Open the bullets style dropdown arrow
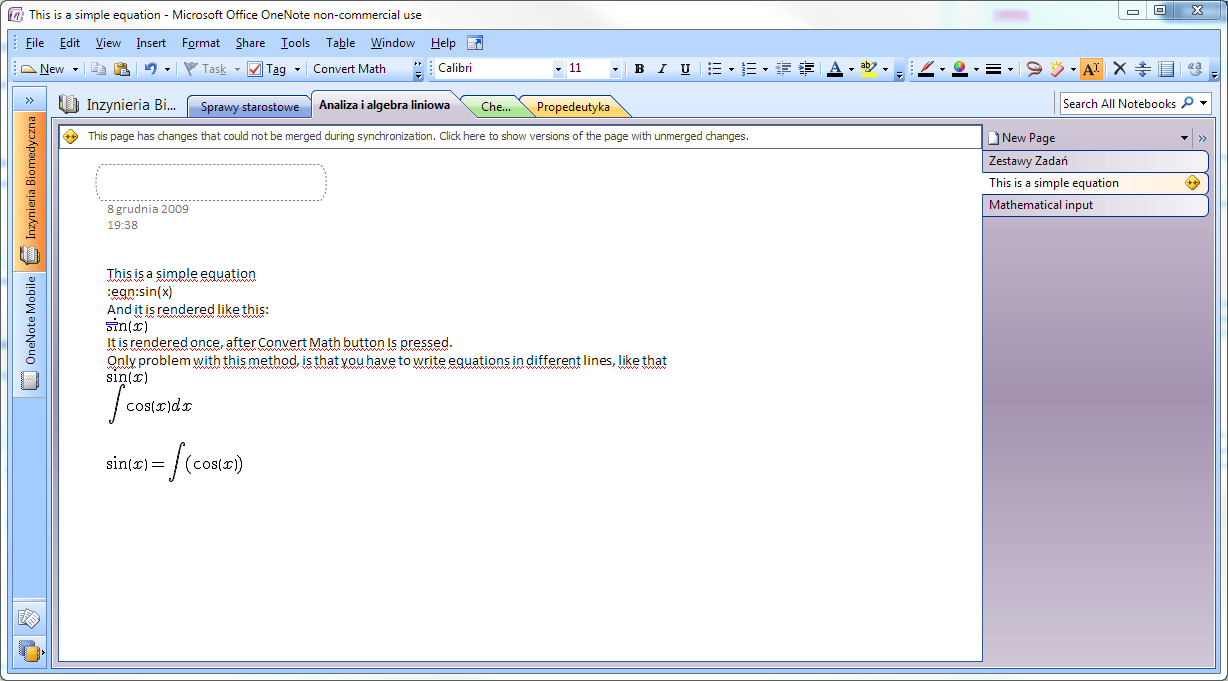This screenshot has height=681, width=1228. pyautogui.click(x=731, y=69)
